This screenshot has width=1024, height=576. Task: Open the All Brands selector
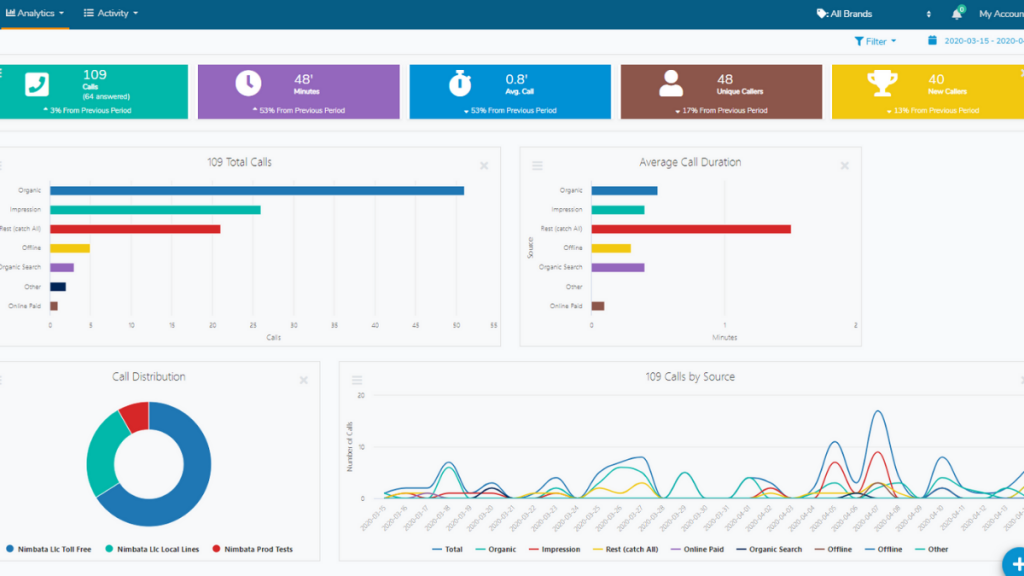click(874, 14)
